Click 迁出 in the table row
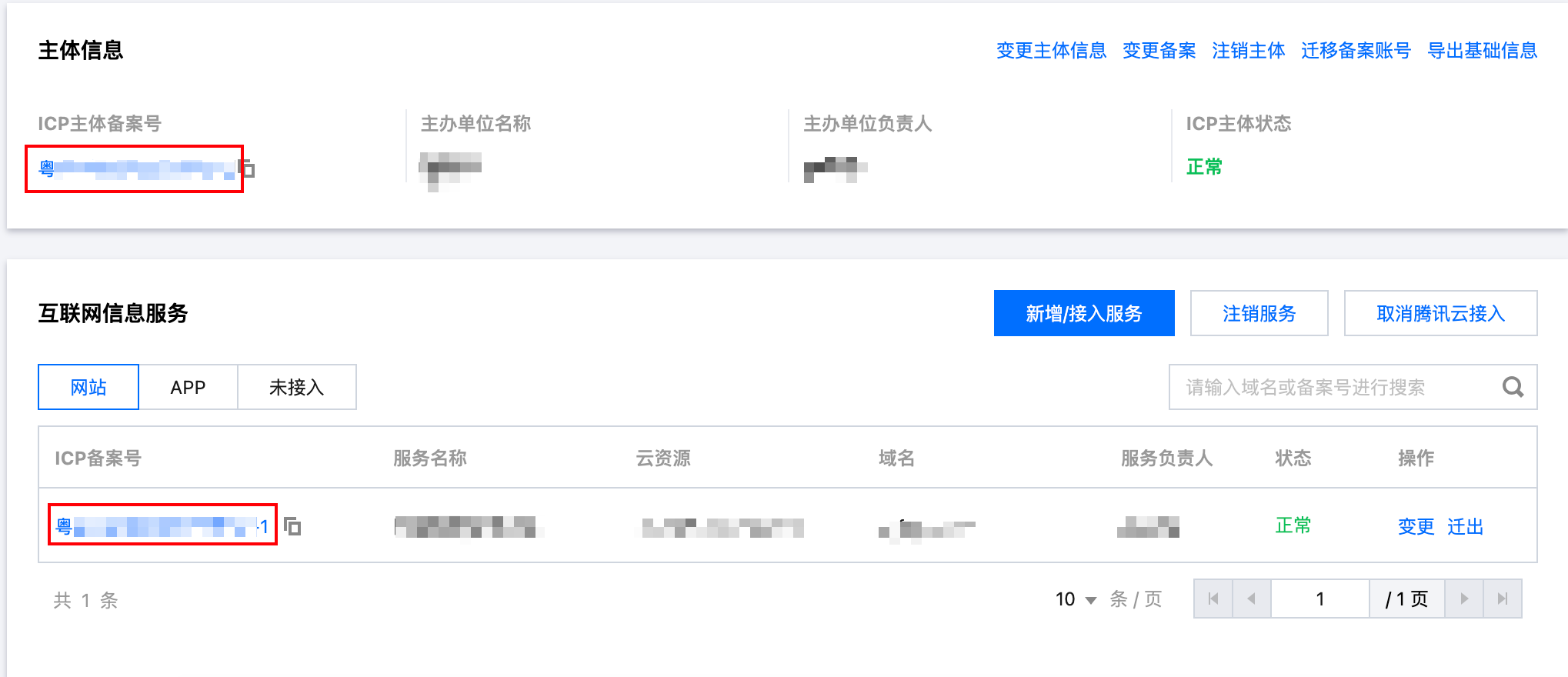 1465,526
